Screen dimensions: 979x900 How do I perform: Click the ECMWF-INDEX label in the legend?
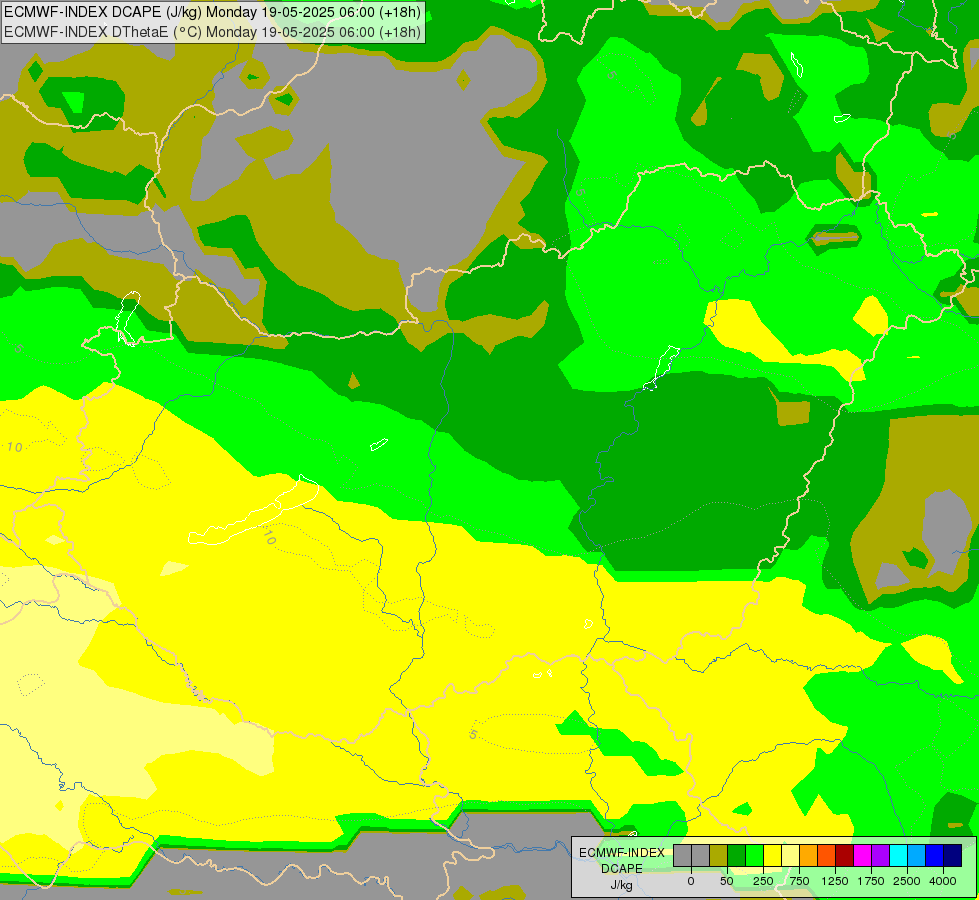tap(622, 853)
